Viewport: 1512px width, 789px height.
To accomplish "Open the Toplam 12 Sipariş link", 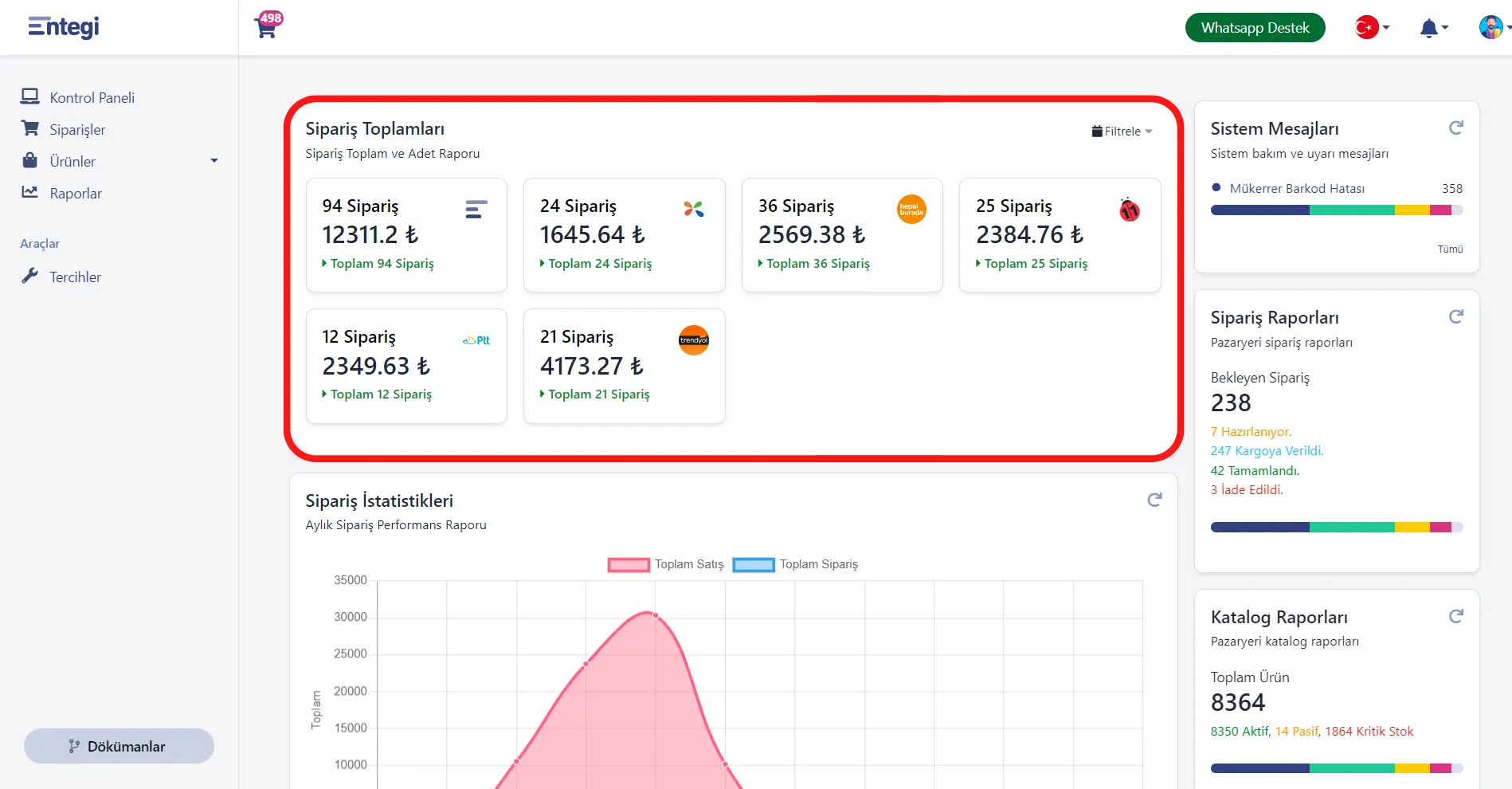I will click(377, 394).
